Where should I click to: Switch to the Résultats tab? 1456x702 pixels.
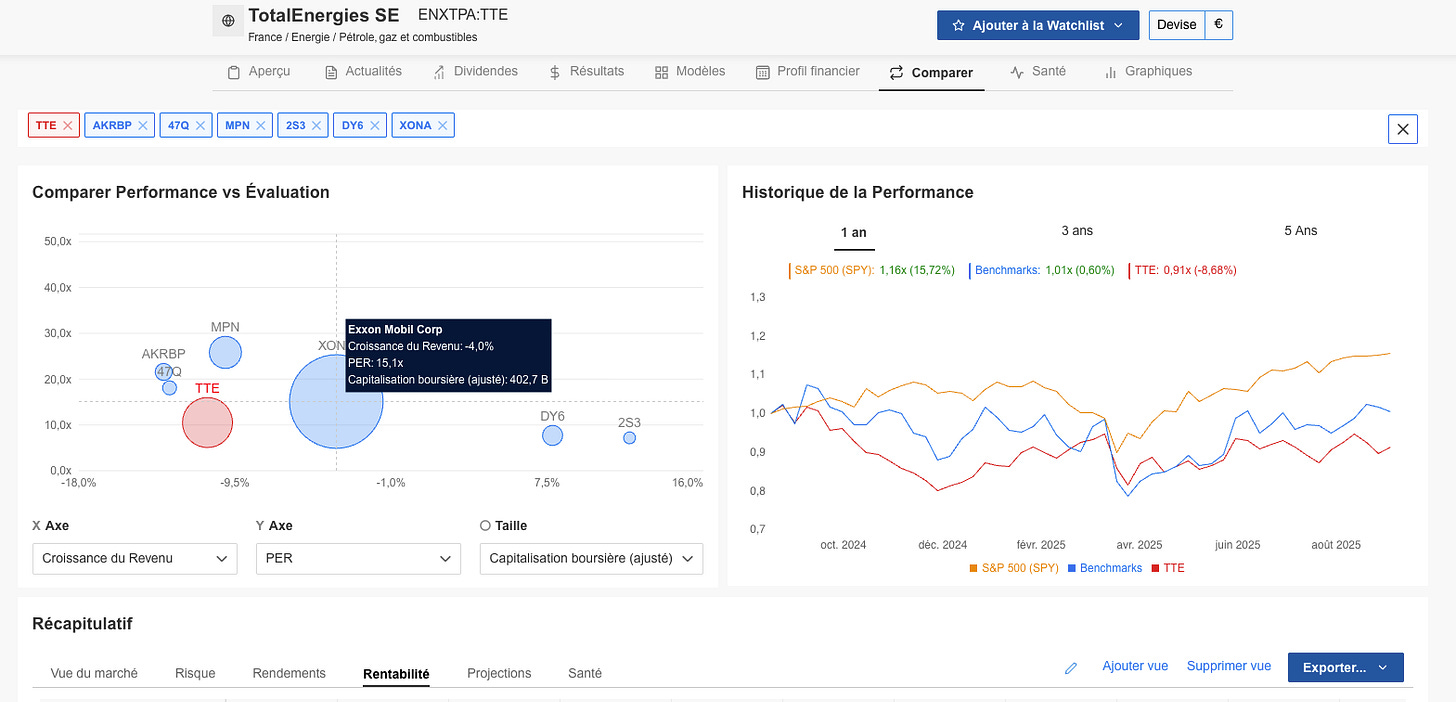pyautogui.click(x=586, y=72)
